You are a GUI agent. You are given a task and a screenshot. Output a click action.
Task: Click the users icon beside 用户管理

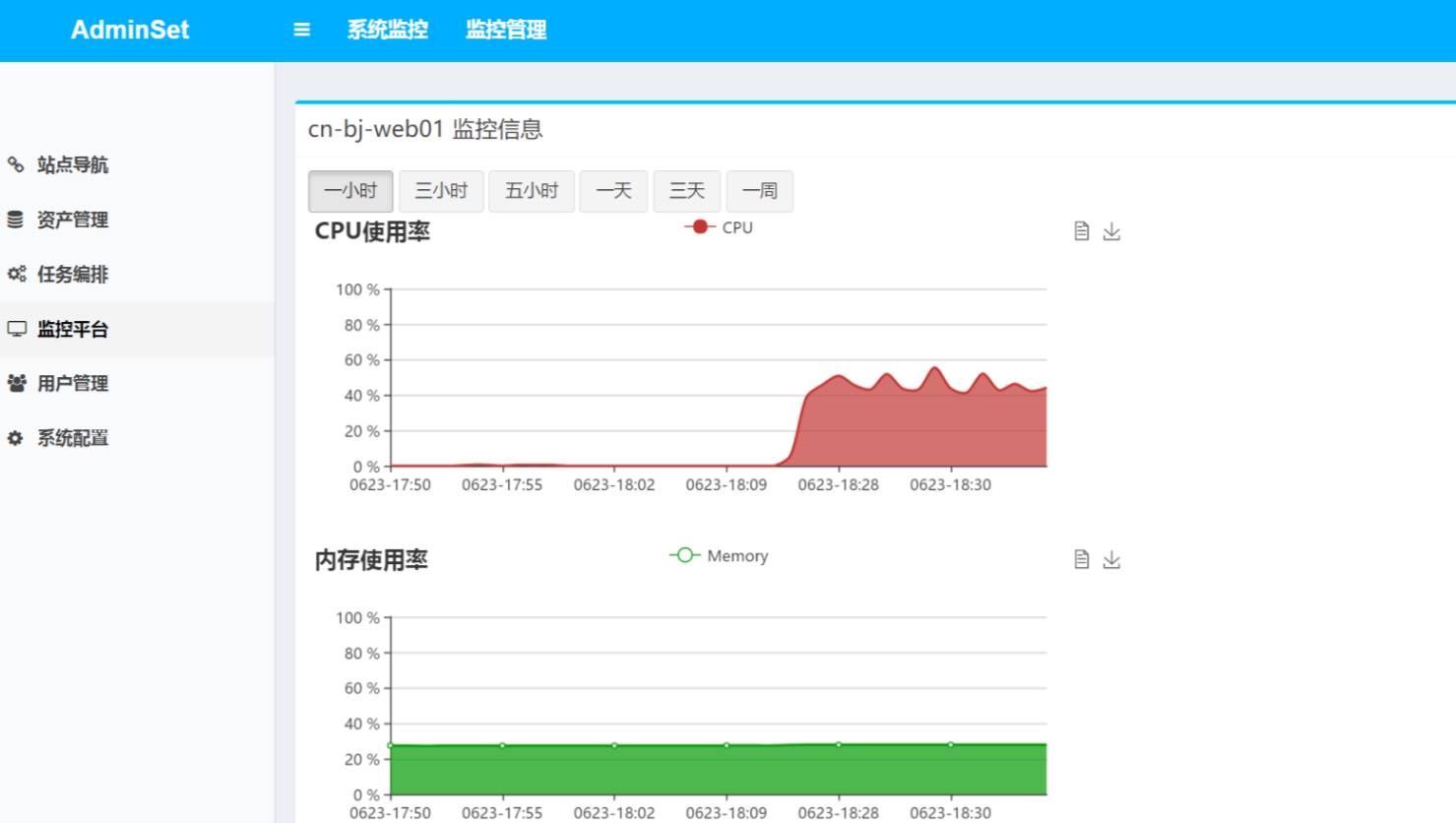(x=17, y=383)
